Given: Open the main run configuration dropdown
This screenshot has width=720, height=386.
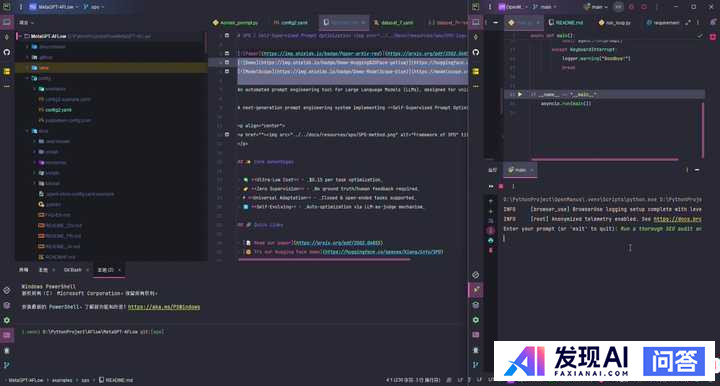Looking at the screenshot, I should click(x=596, y=7).
